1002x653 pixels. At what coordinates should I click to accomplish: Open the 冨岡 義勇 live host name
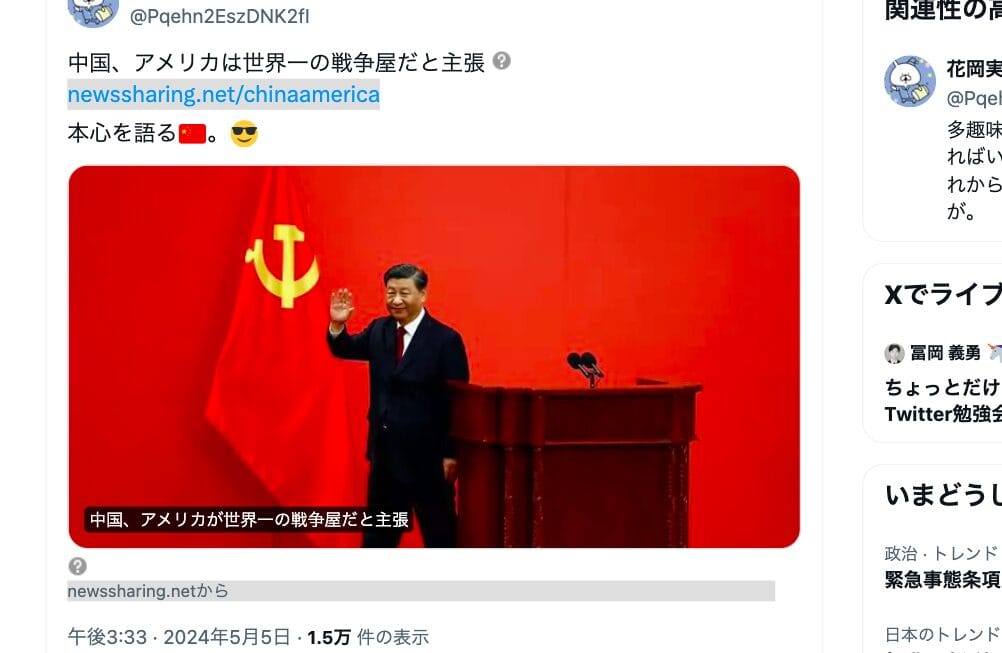pos(945,353)
